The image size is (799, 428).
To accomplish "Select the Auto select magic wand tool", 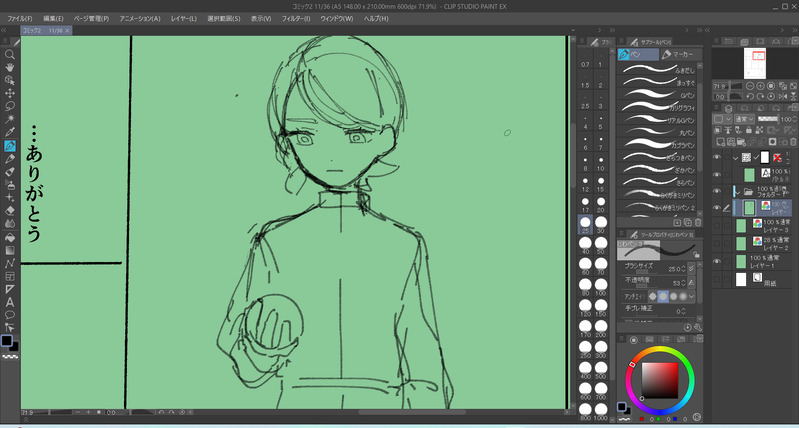I will click(x=10, y=119).
